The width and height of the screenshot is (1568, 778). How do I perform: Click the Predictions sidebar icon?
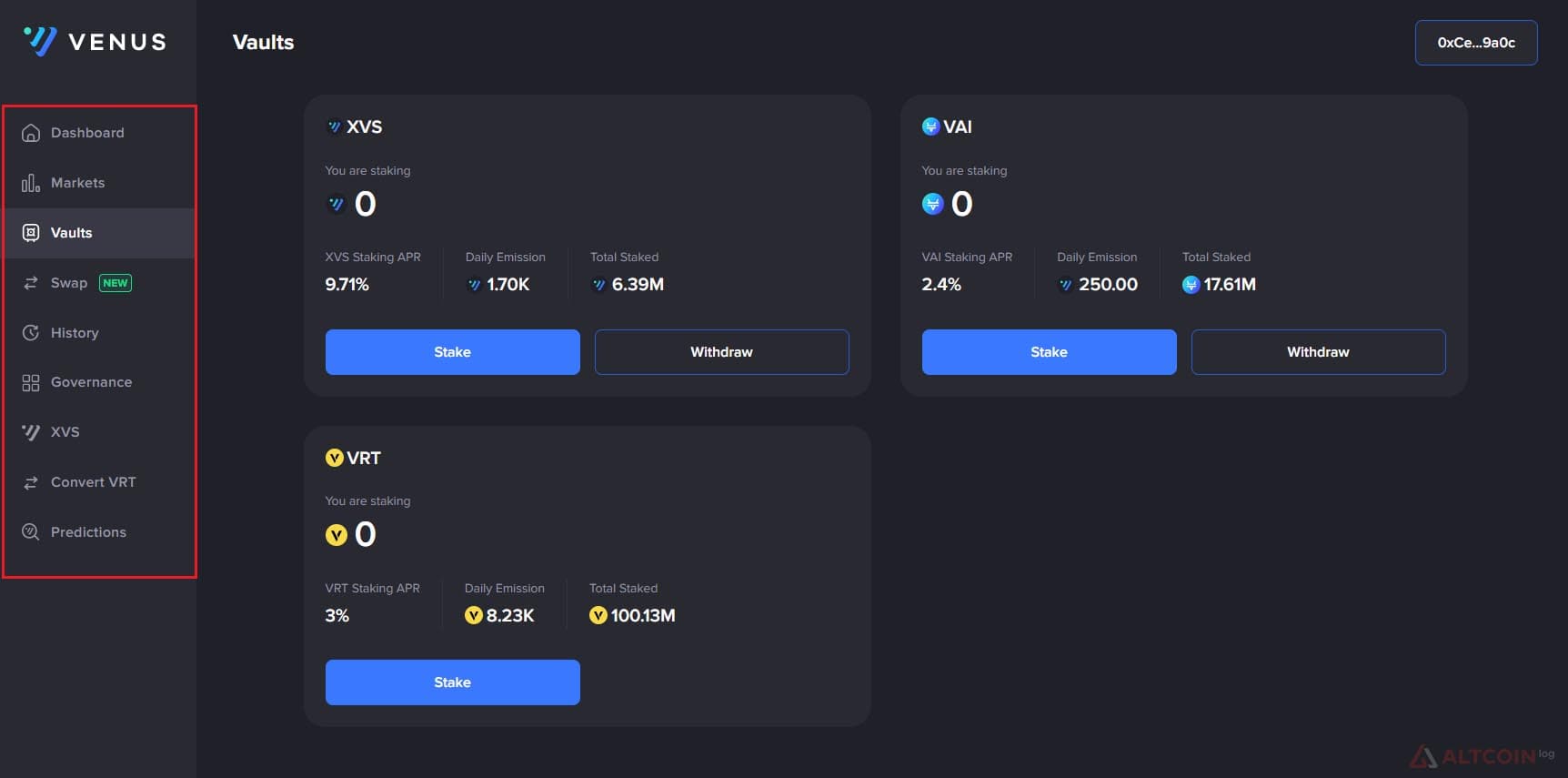pos(31,532)
